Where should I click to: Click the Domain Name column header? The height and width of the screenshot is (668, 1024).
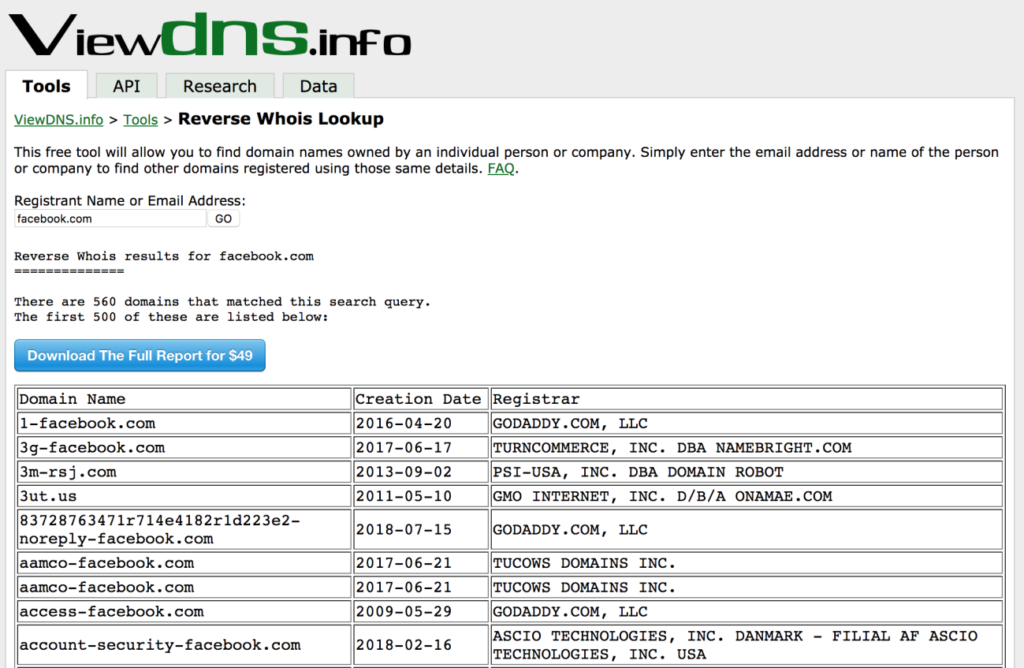pyautogui.click(x=184, y=399)
